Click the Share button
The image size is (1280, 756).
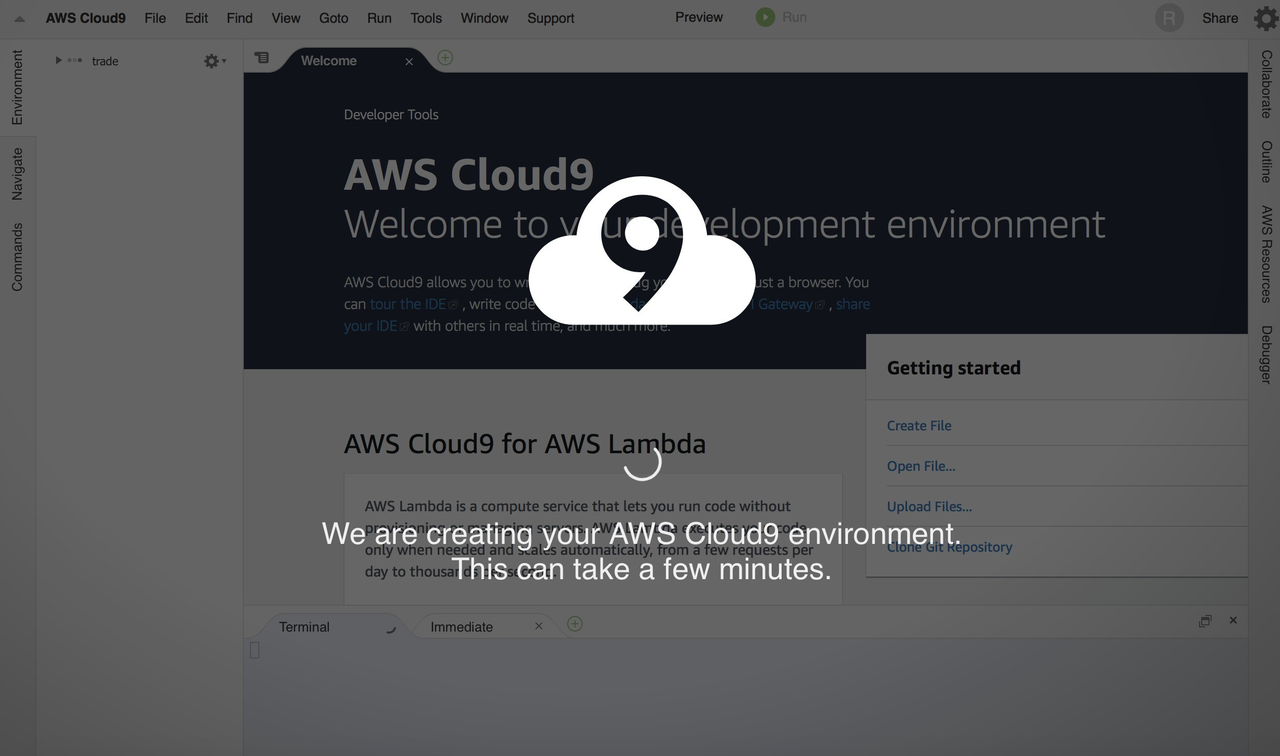pyautogui.click(x=1220, y=18)
